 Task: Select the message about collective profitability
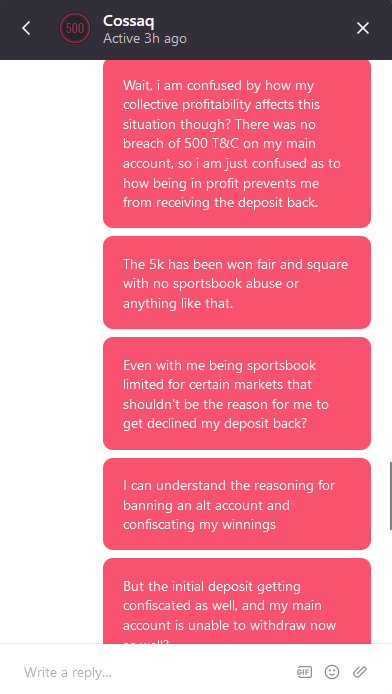[237, 143]
